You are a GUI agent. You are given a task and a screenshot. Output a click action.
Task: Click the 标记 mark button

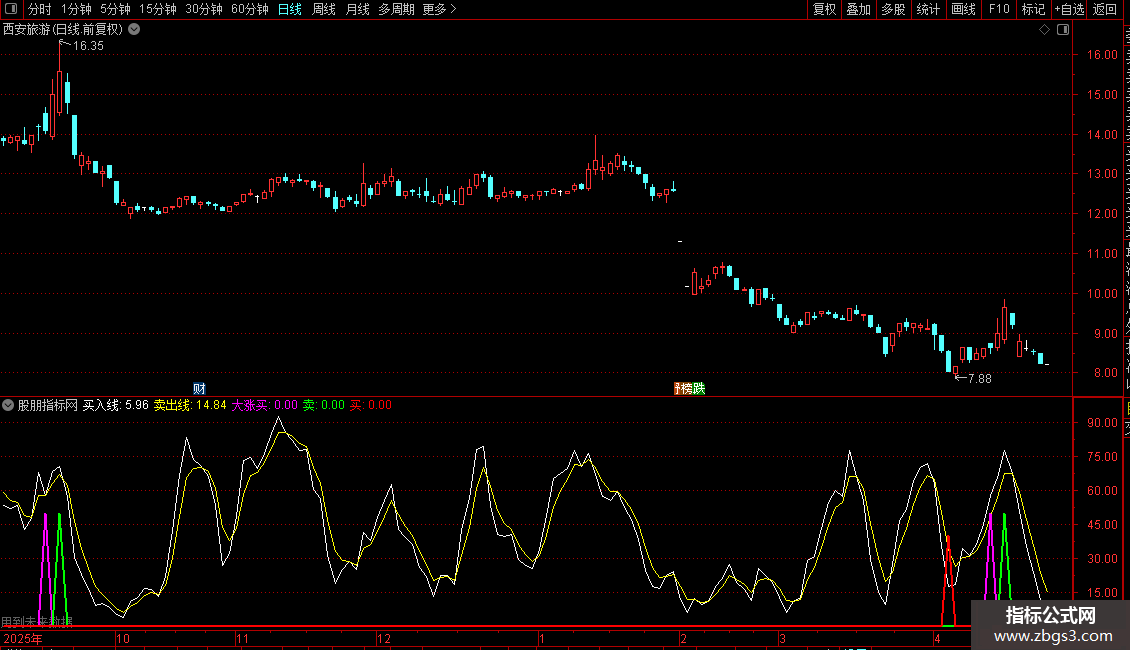[1033, 9]
